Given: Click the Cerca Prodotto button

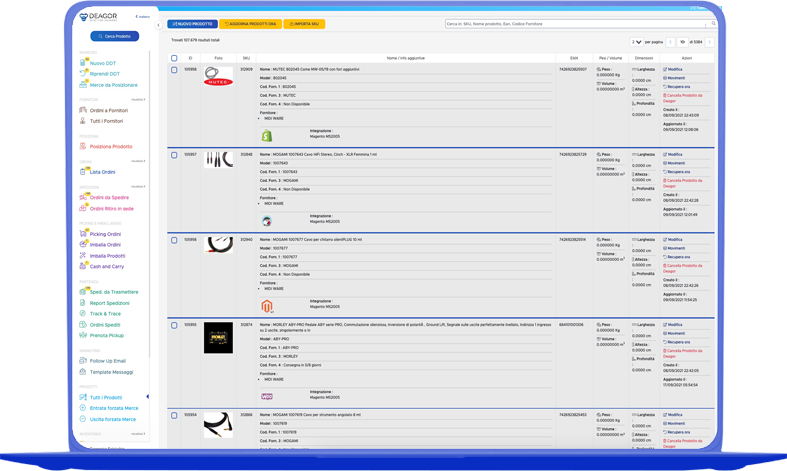Looking at the screenshot, I should 114,36.
